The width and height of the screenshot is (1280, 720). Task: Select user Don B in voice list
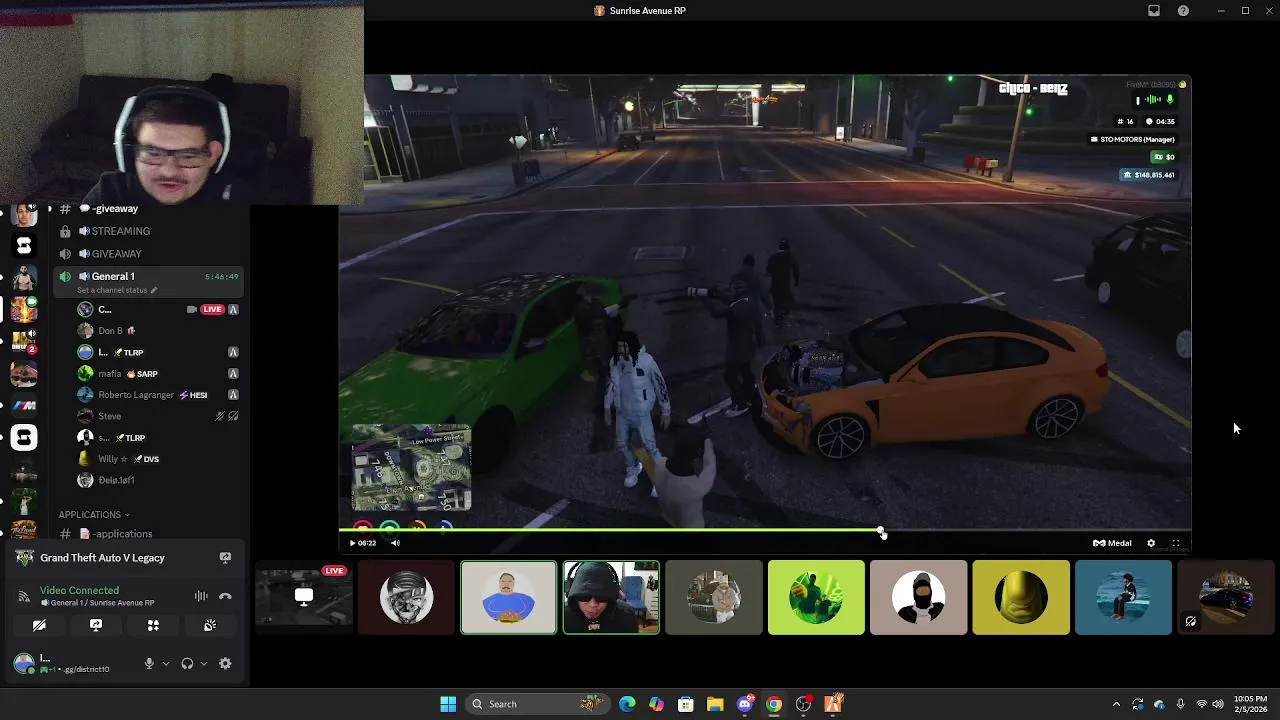coord(160,330)
